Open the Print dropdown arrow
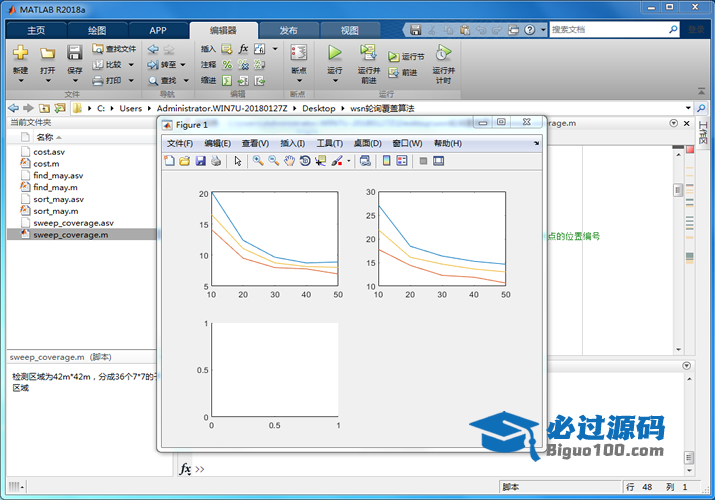This screenshot has height=500, width=715. click(x=131, y=81)
